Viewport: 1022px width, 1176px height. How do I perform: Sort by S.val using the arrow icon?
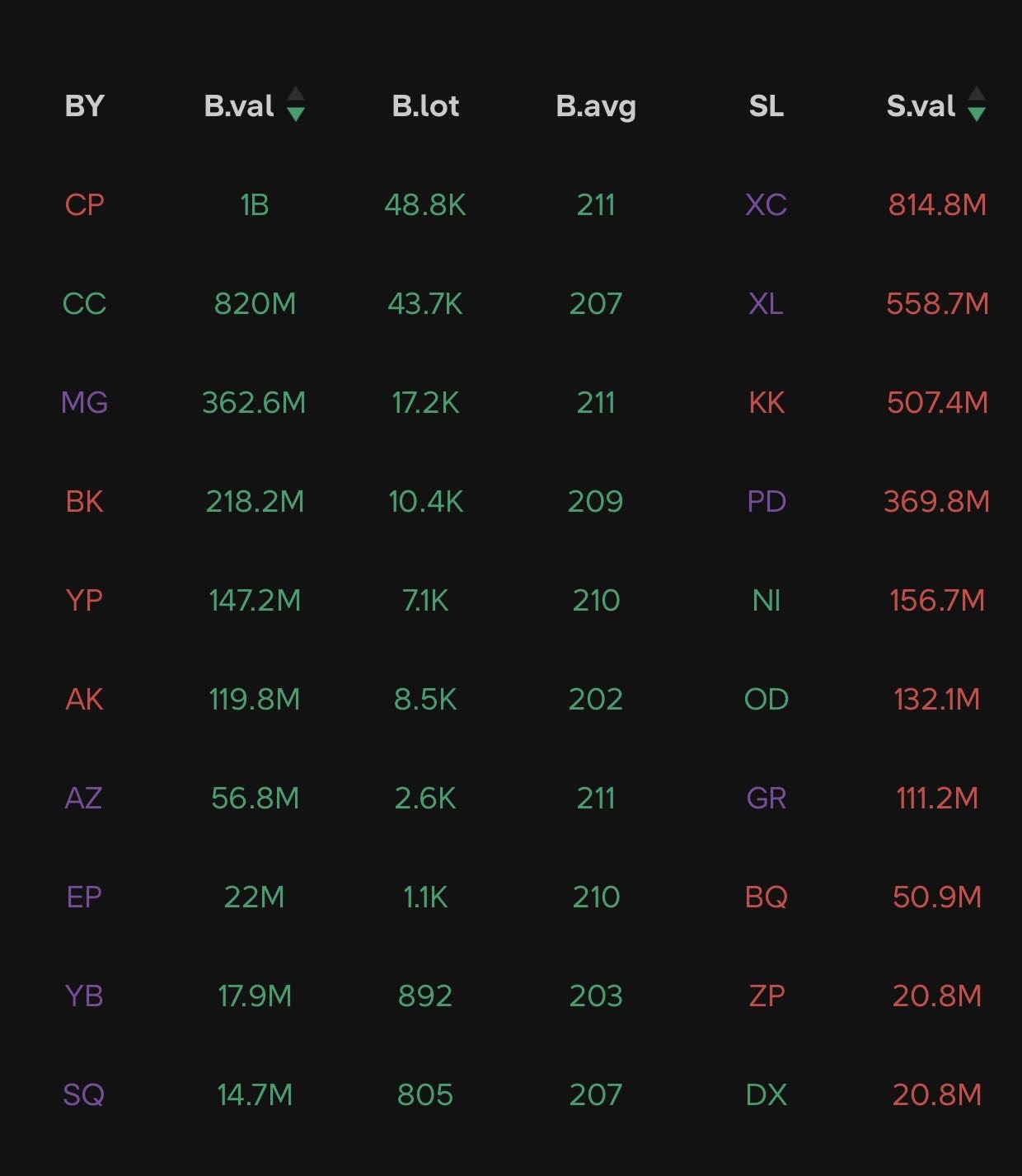(977, 105)
